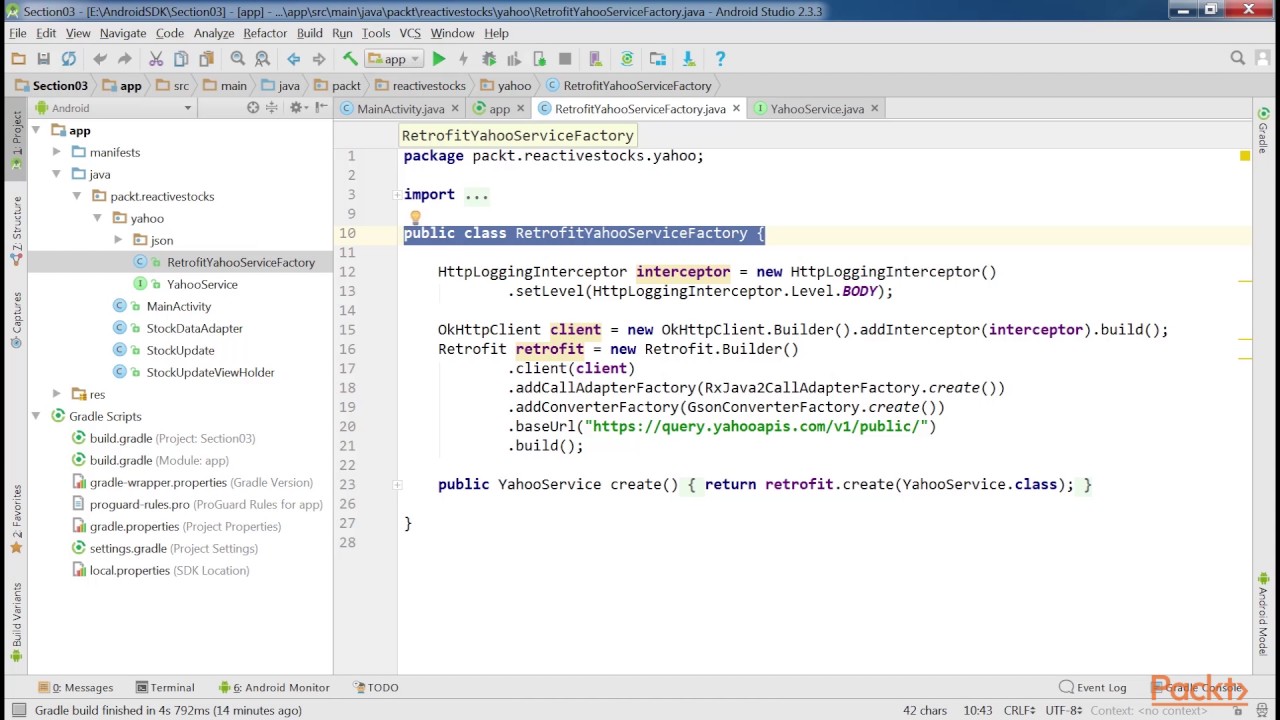Click the Stop square icon
This screenshot has width=1280, height=720.
pyautogui.click(x=565, y=59)
